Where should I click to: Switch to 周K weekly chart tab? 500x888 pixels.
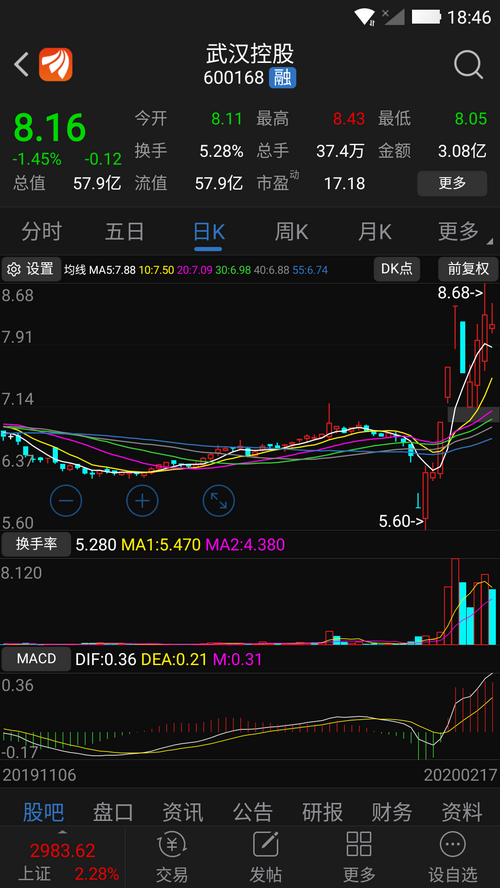pyautogui.click(x=292, y=232)
